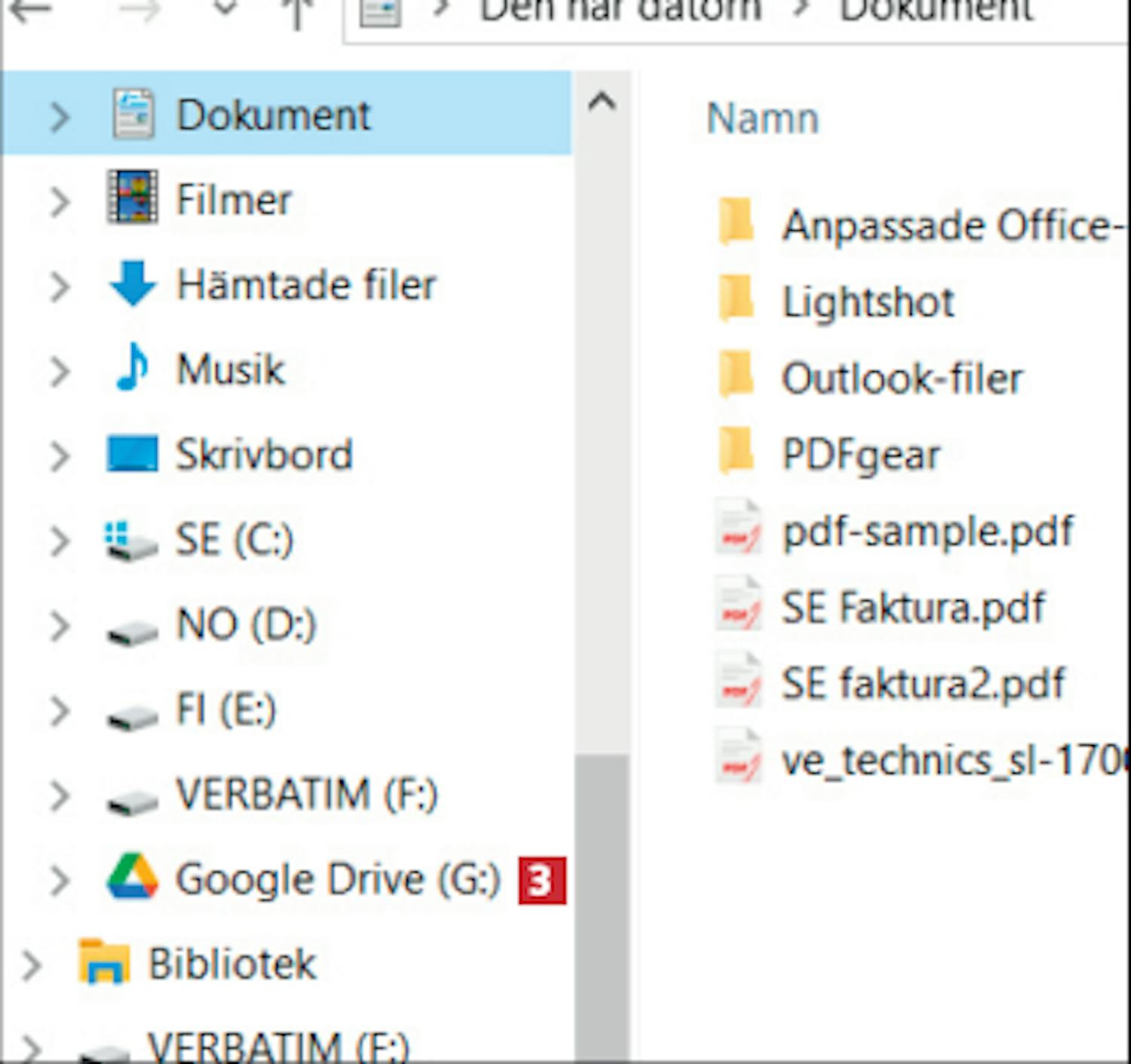The height and width of the screenshot is (1064, 1131).
Task: Expand the Dokument tree node
Action: tap(60, 116)
